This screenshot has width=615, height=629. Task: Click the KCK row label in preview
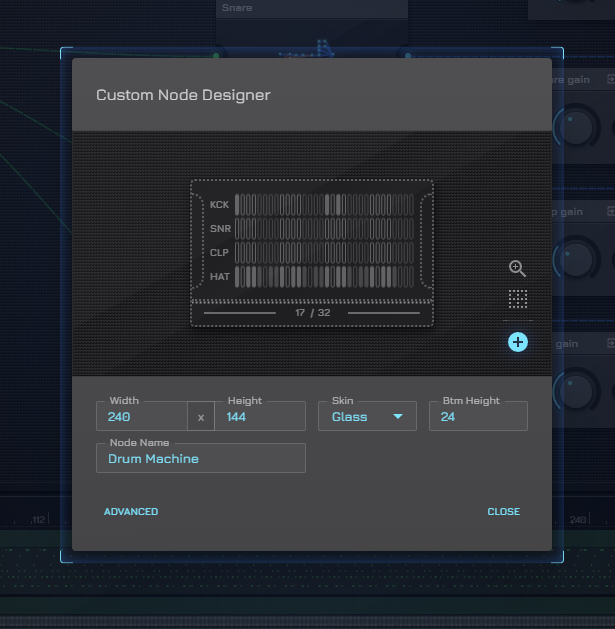219,205
